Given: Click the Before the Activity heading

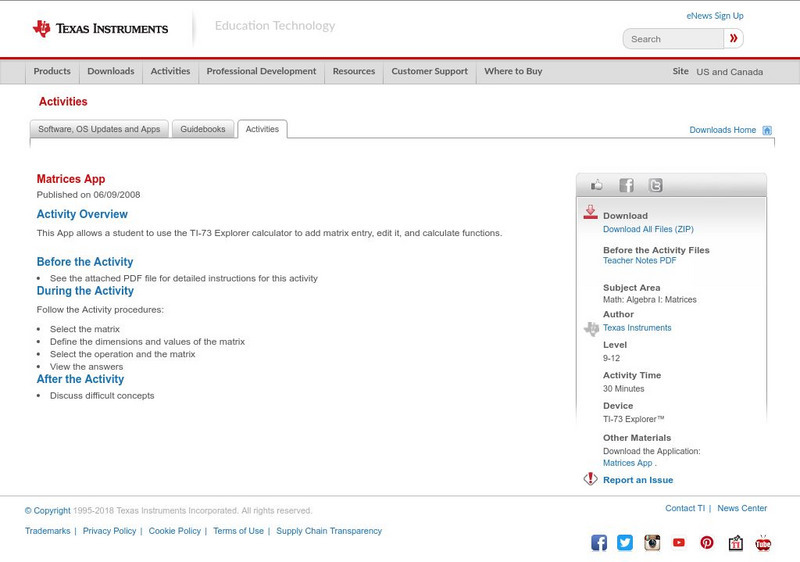Looking at the screenshot, I should pos(85,262).
